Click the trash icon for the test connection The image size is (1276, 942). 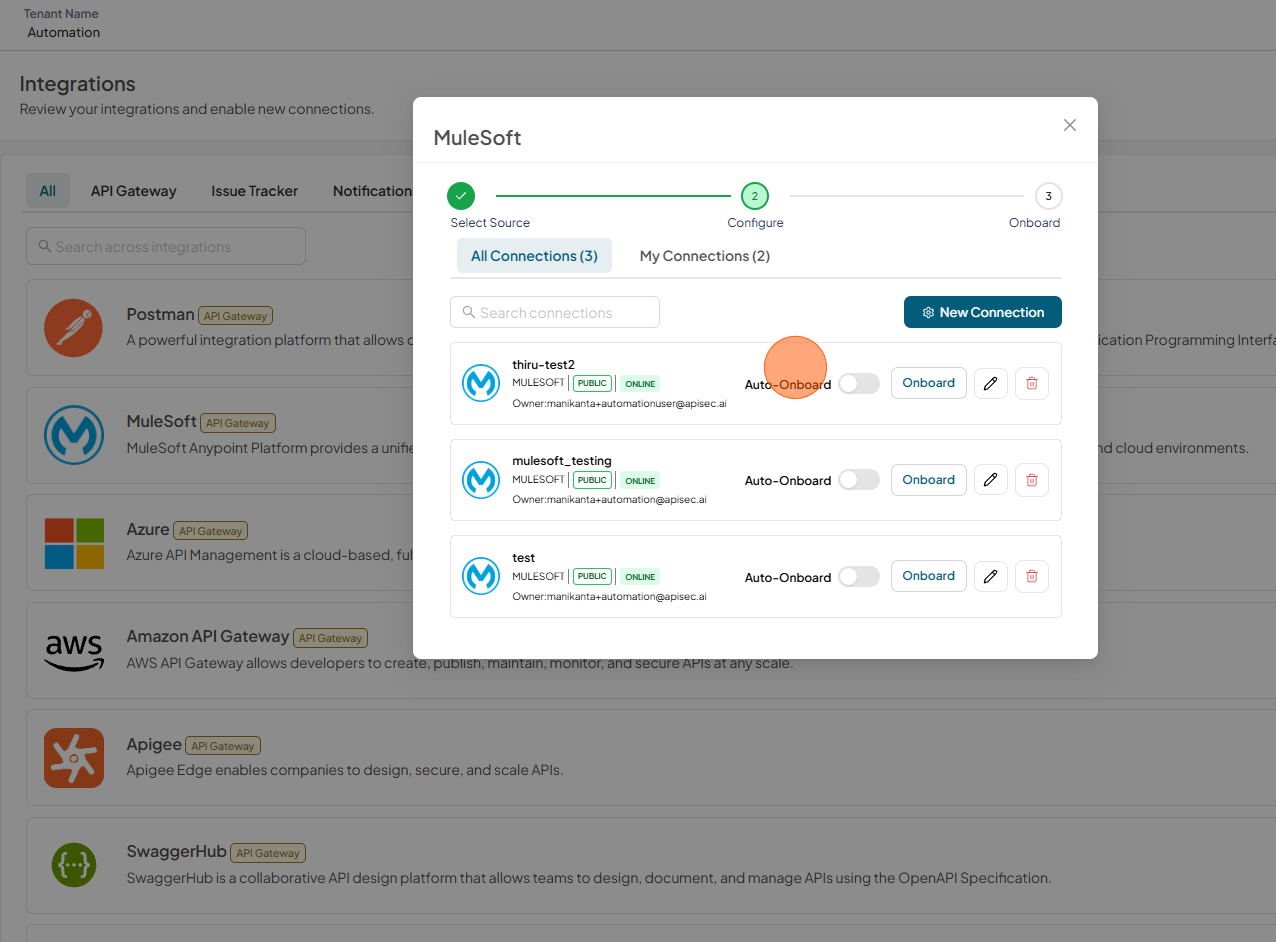click(1032, 576)
